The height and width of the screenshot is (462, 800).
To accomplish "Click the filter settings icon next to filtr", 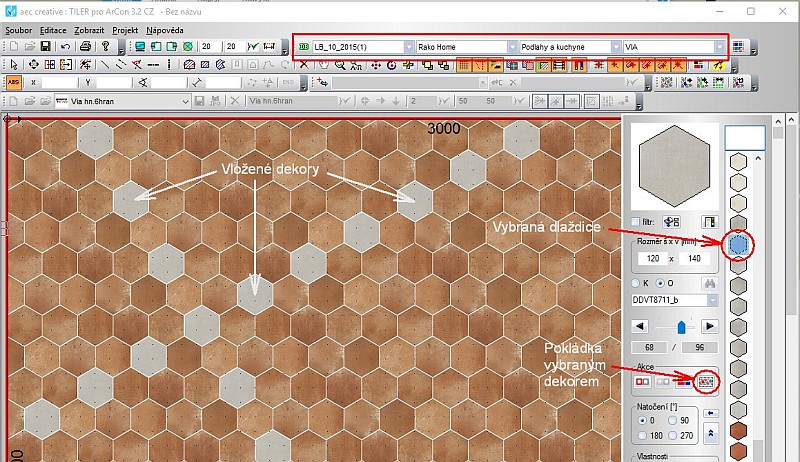I will [671, 222].
